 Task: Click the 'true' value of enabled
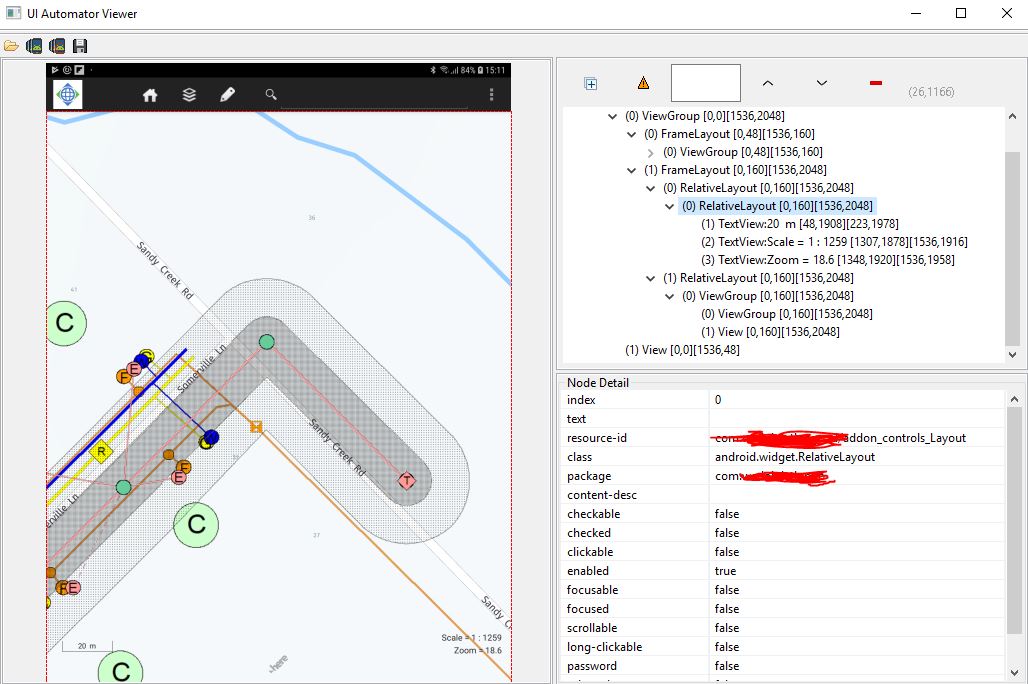pyautogui.click(x=725, y=571)
